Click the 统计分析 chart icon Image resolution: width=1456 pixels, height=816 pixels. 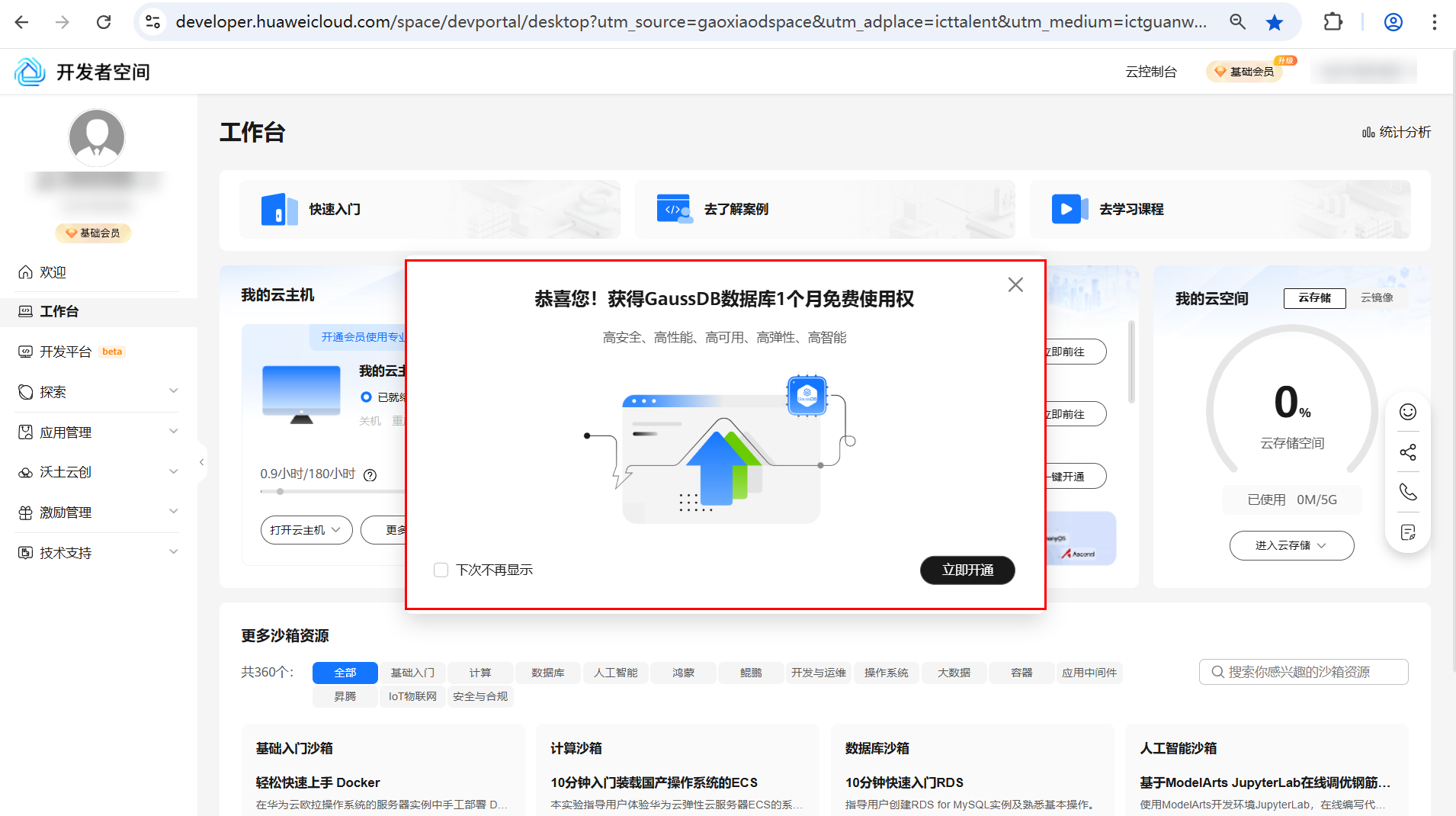coord(1368,133)
